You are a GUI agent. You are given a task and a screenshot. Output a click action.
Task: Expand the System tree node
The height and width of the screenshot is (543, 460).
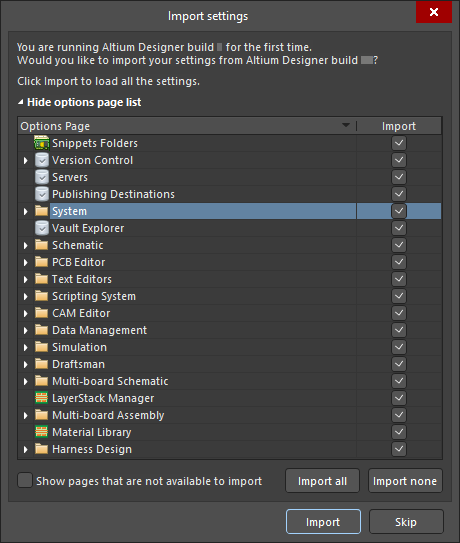click(25, 211)
